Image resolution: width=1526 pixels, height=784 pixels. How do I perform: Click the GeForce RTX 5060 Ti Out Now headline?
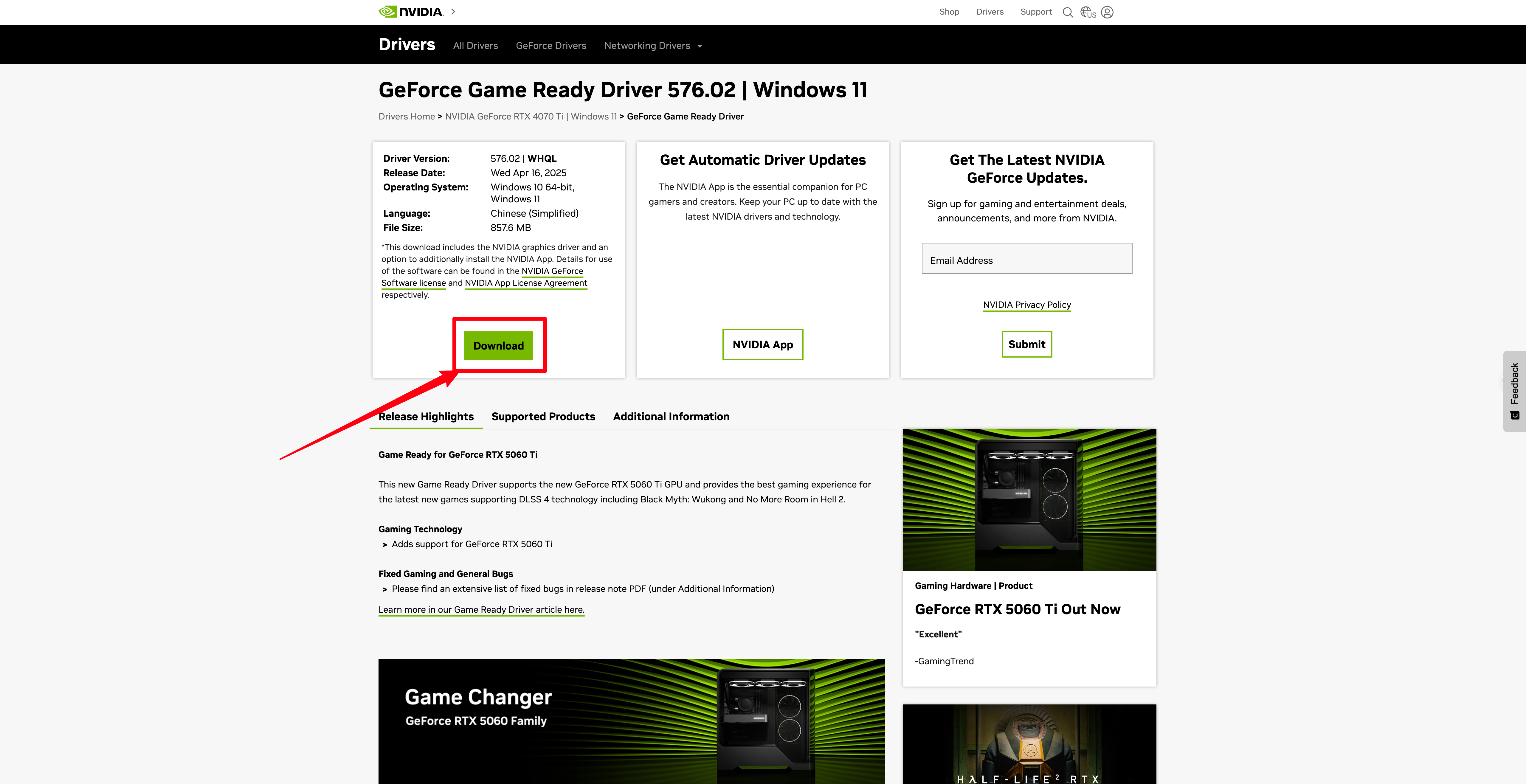pyautogui.click(x=1017, y=609)
